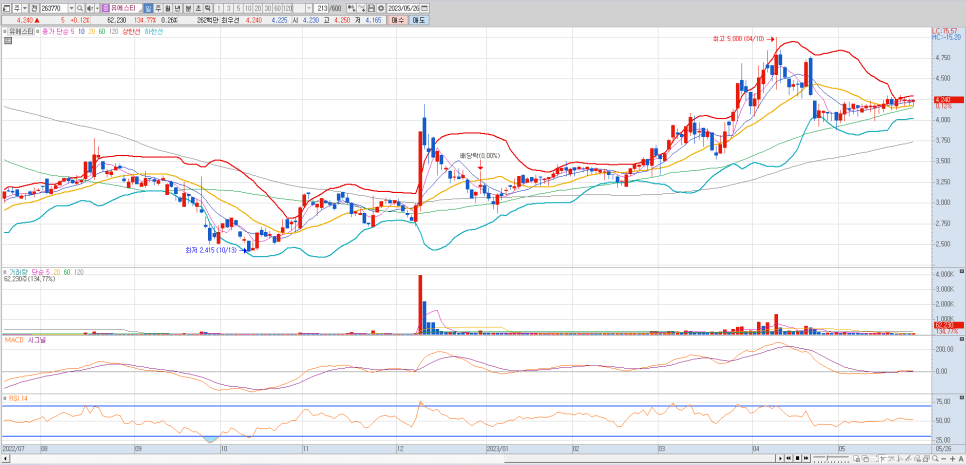Viewport: 966px width, 465px height.
Task: Expand the dropdown arrow next to speaker icon
Action: pyautogui.click(x=97, y=8)
